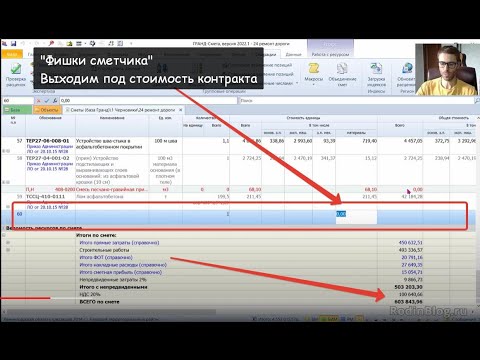480x360 pixels.
Task: Close the 24 ремонт дороги document tab
Action: click(x=181, y=110)
